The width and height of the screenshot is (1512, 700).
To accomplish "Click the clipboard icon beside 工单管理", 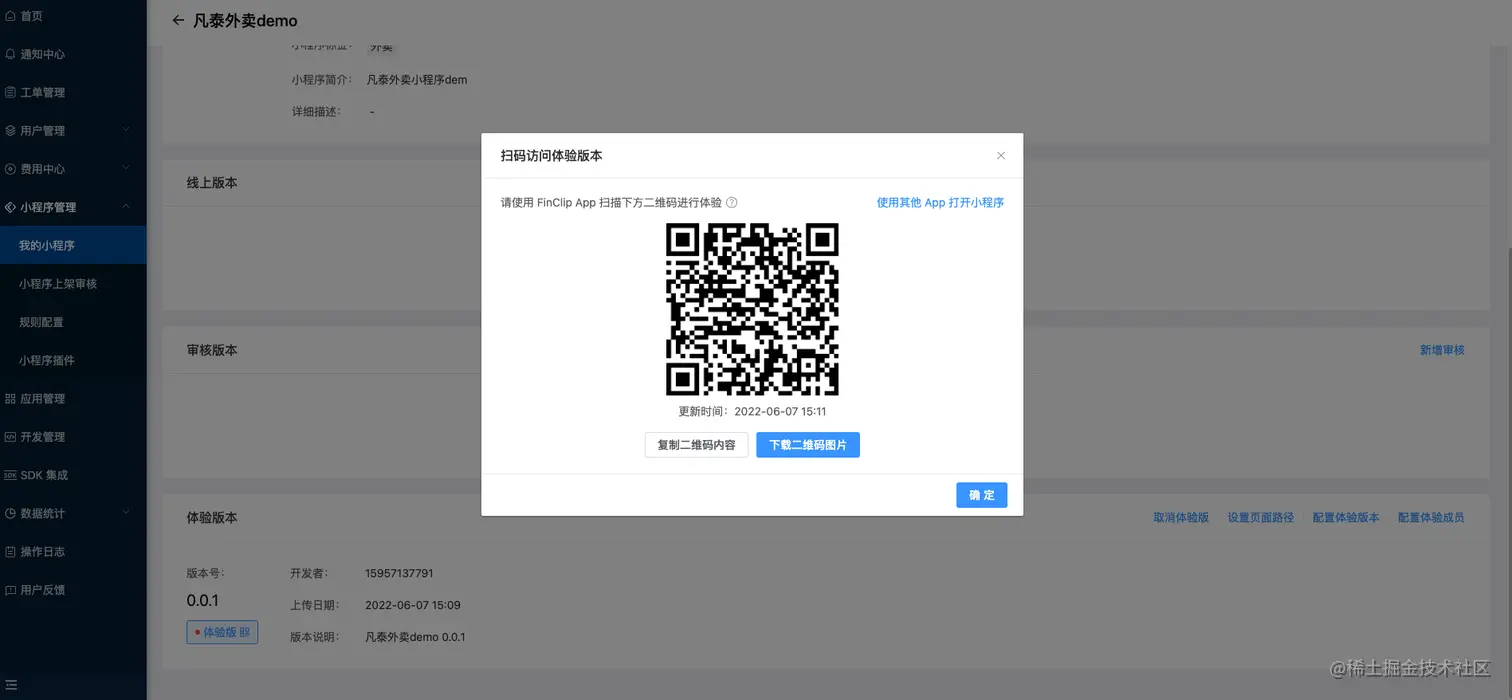I will 10,92.
